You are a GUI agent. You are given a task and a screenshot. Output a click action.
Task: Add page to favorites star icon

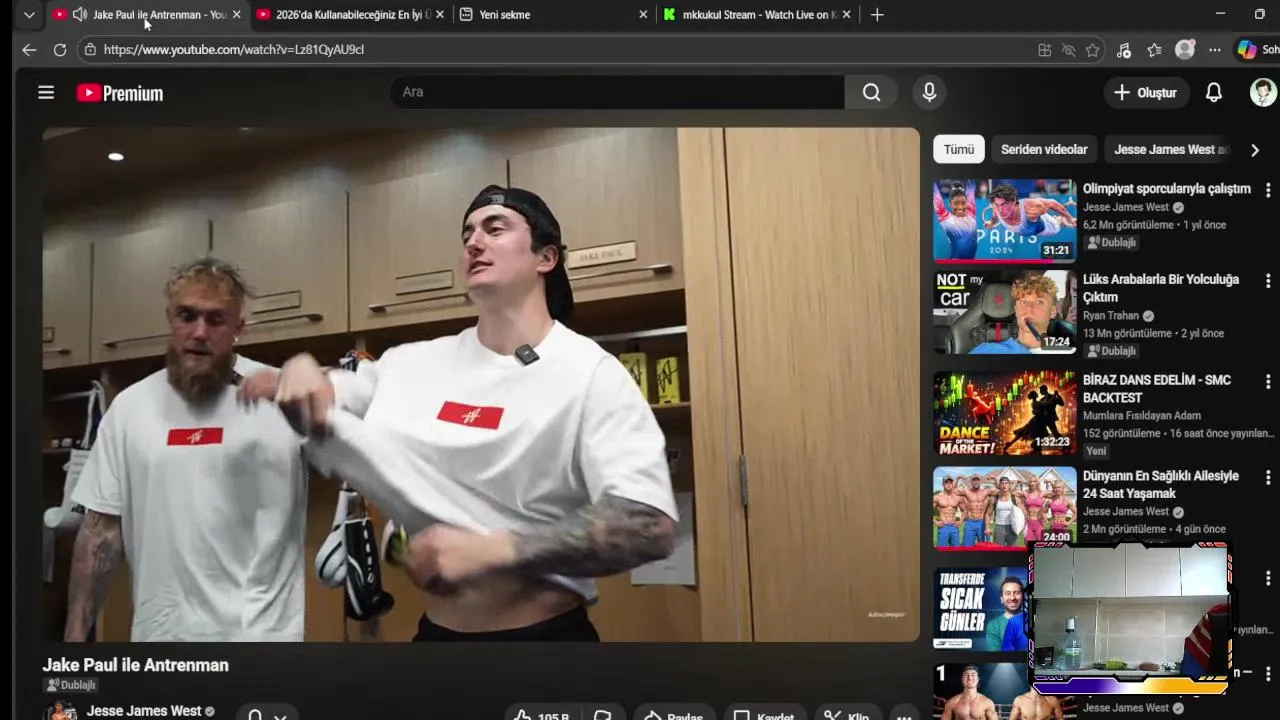tap(1092, 50)
